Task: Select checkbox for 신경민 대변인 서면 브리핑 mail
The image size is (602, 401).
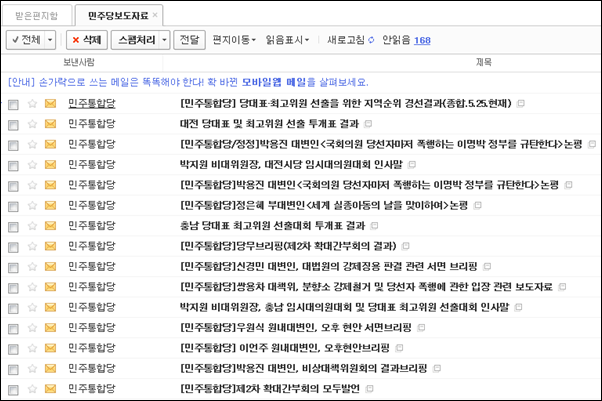Action: click(13, 267)
